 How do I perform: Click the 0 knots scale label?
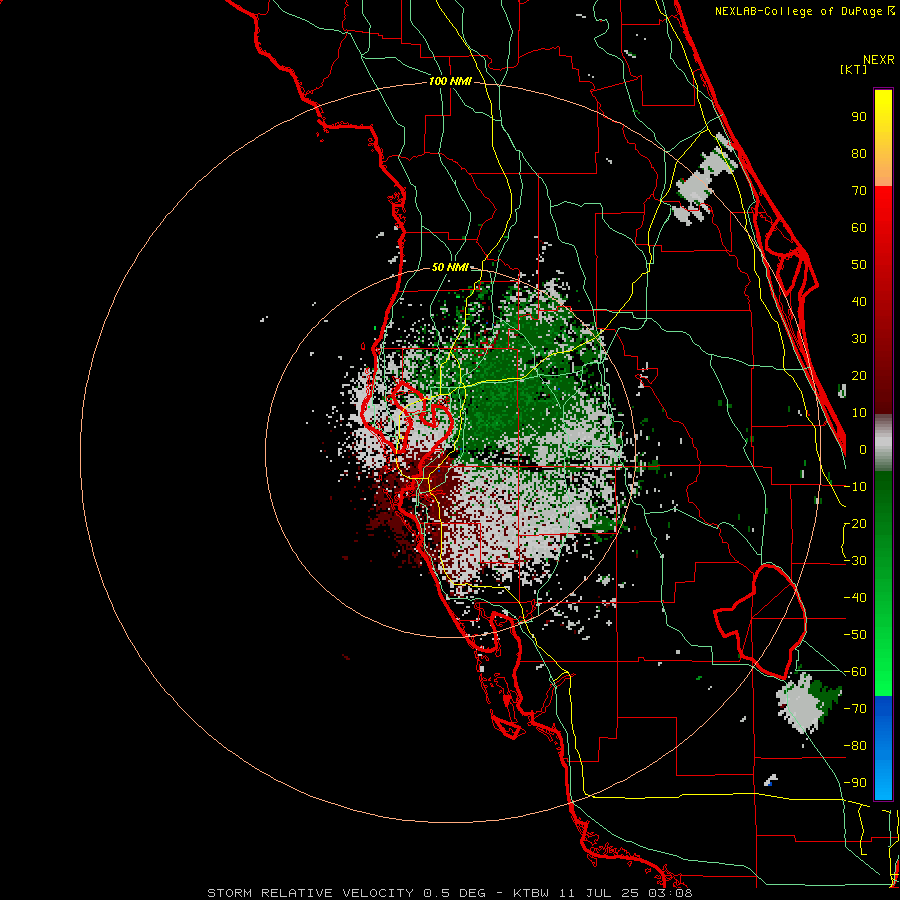(x=863, y=450)
